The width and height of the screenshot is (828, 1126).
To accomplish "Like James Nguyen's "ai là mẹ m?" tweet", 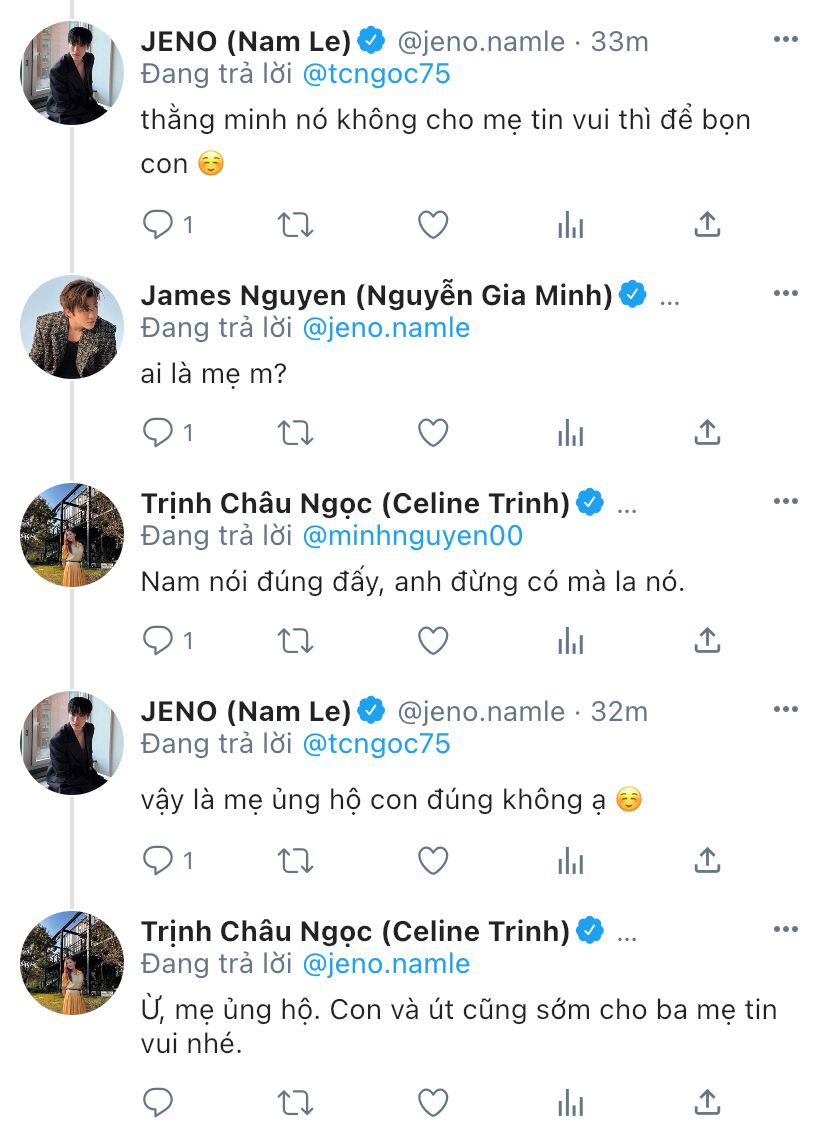I will click(x=432, y=433).
